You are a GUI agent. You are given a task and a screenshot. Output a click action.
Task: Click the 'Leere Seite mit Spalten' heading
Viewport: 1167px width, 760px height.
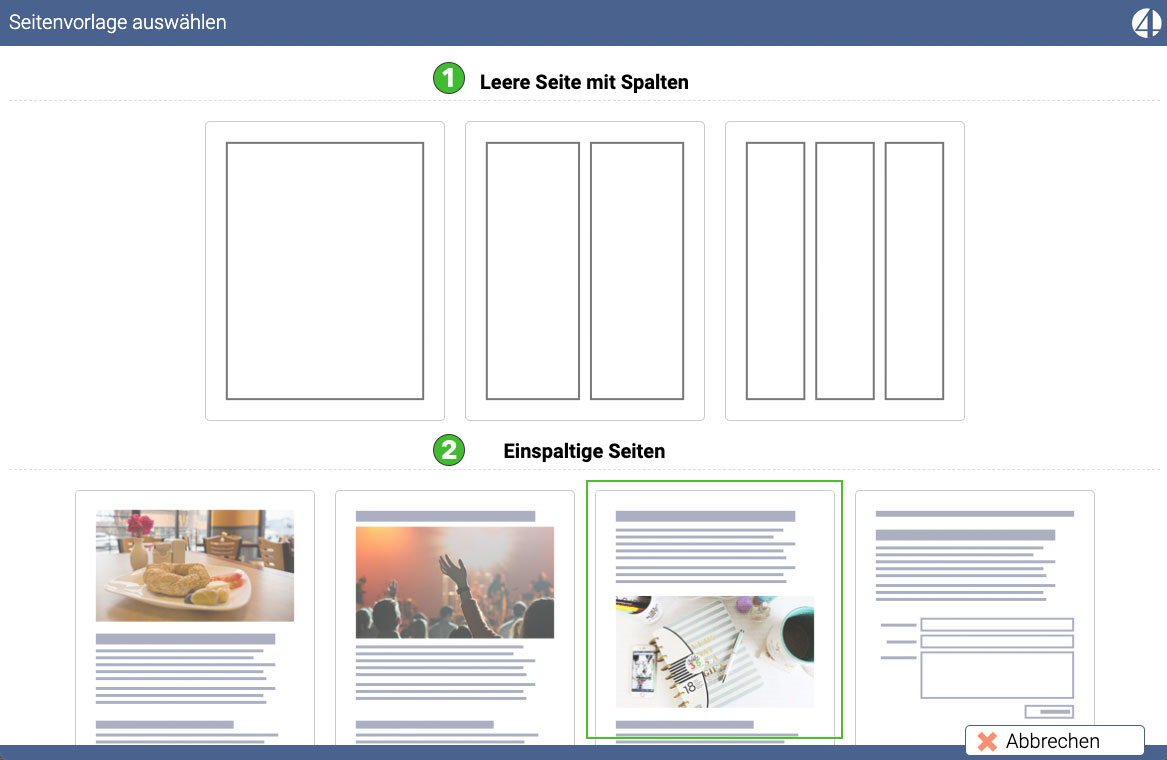point(584,82)
